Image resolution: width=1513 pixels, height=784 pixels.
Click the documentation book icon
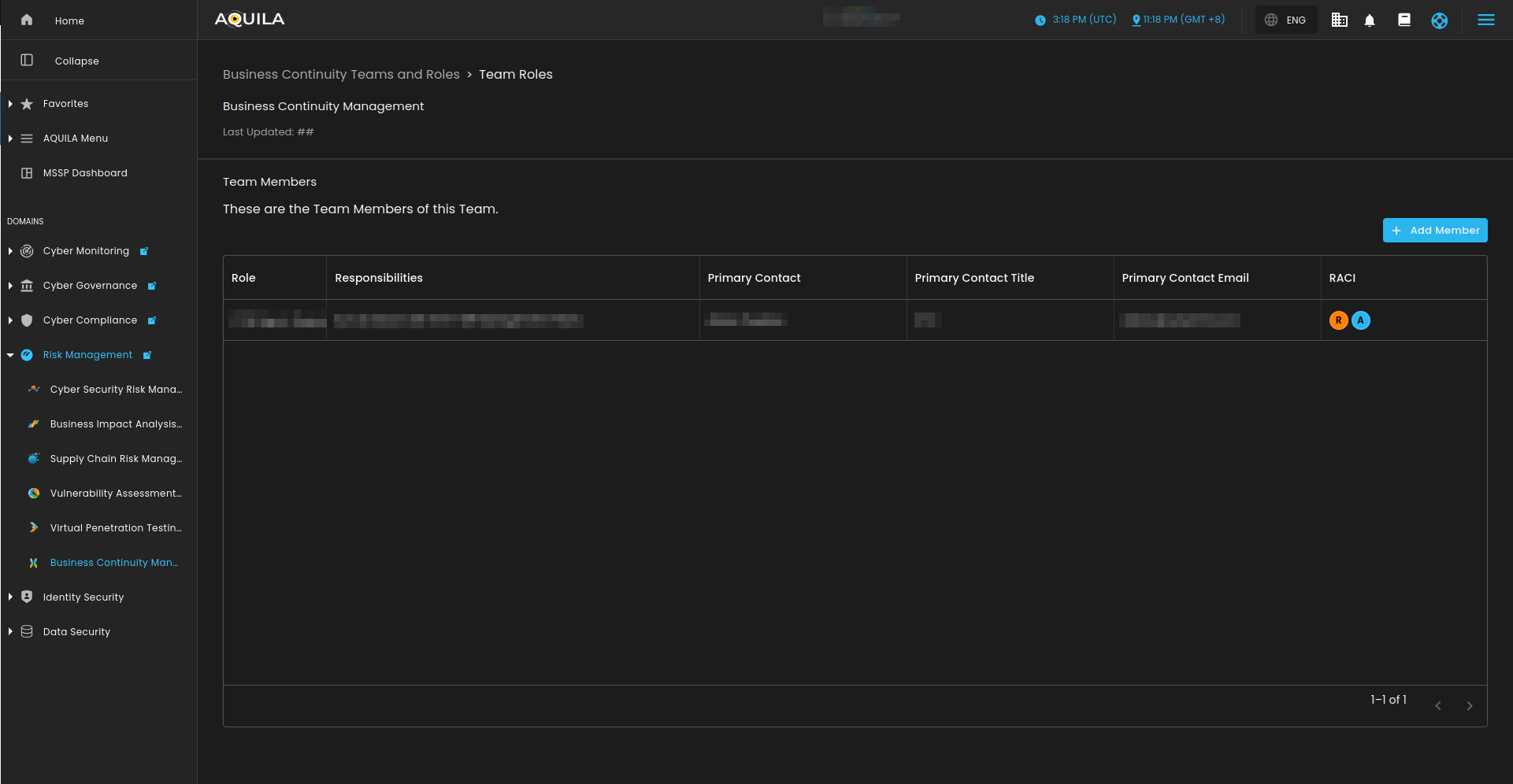tap(1404, 20)
